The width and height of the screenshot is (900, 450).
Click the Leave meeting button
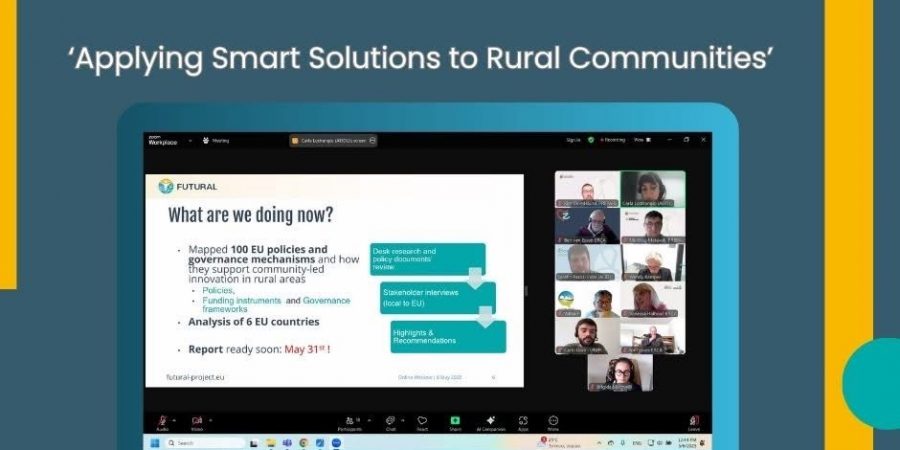[693, 421]
